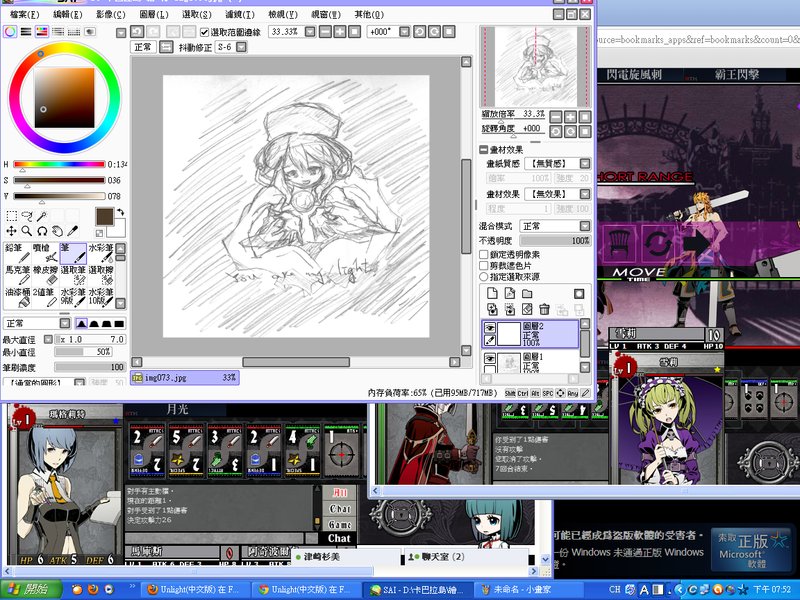The image size is (800, 600).
Task: Select 圖層2 layer thumbnail
Action: point(509,334)
